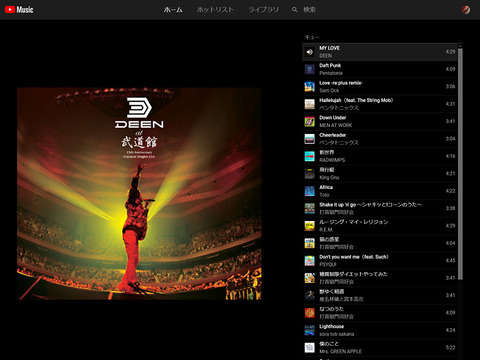Click the Love -re:plus remix- thumbnail
Viewport: 480px width, 360px height.
[310, 87]
